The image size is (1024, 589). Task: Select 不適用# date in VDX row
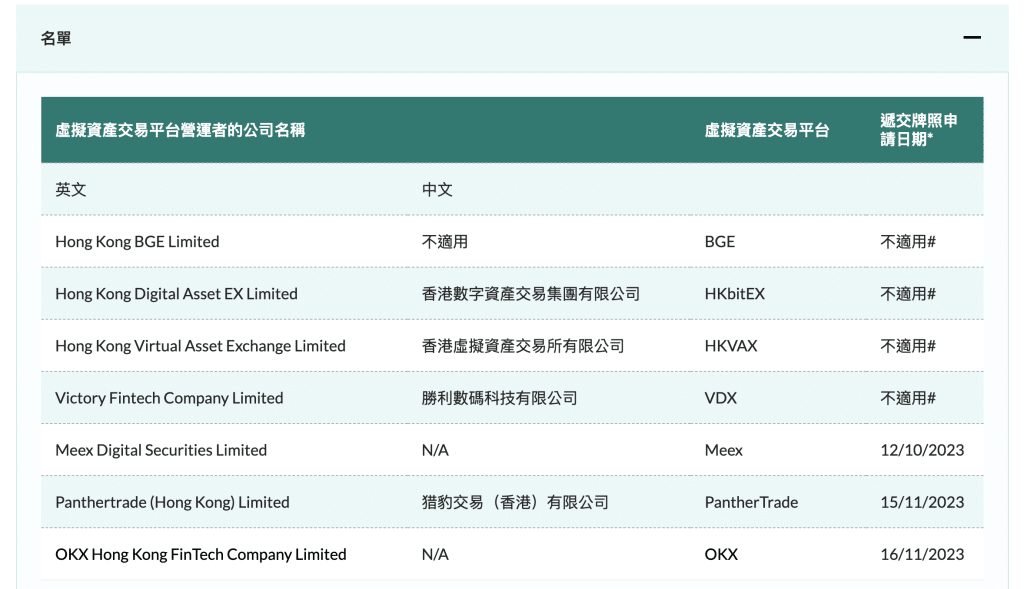pos(908,398)
